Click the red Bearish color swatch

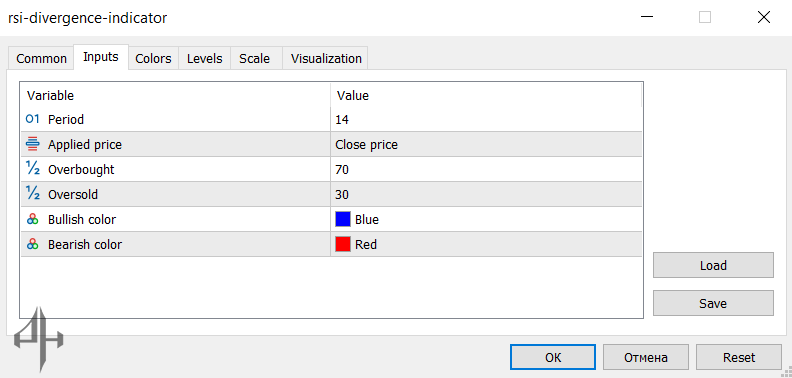point(343,245)
